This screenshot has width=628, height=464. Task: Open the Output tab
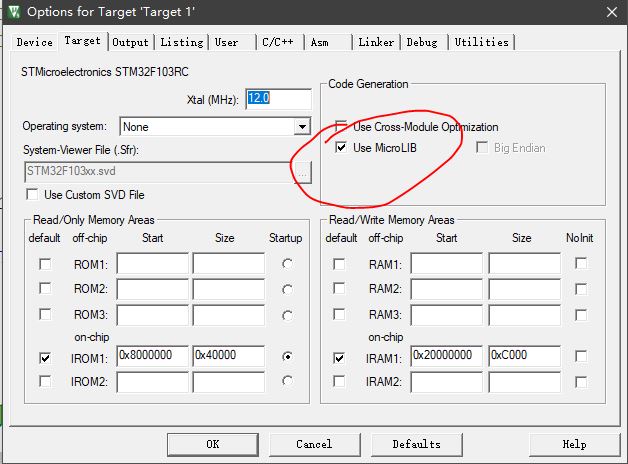(x=130, y=42)
